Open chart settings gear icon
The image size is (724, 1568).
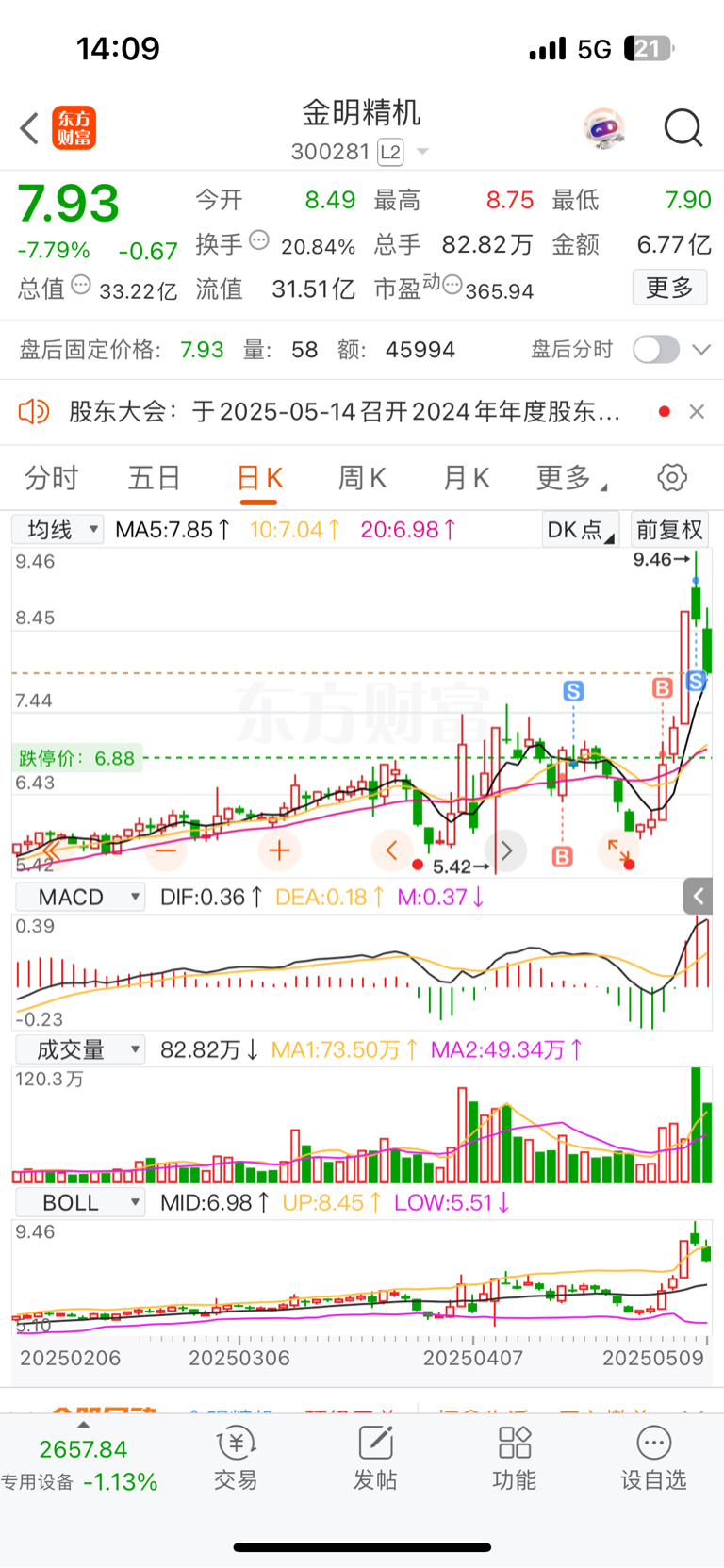point(672,477)
